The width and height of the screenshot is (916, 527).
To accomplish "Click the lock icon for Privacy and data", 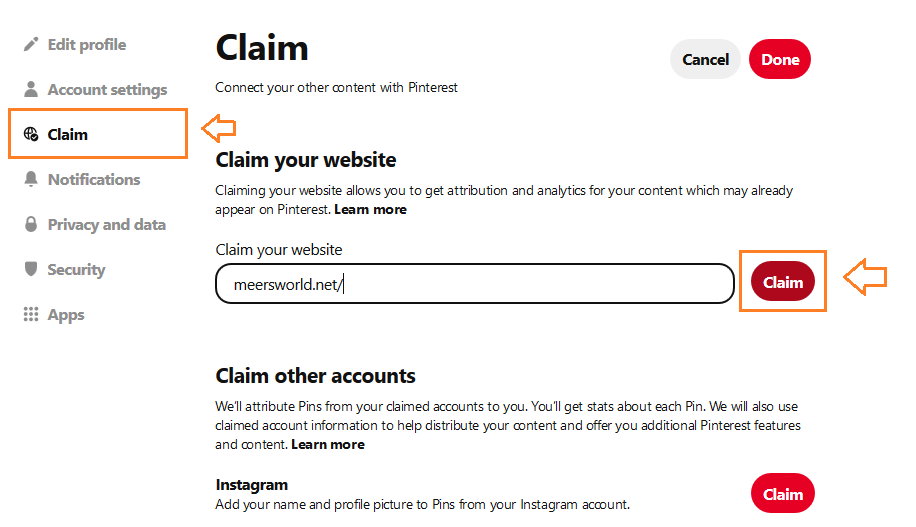I will tap(31, 225).
